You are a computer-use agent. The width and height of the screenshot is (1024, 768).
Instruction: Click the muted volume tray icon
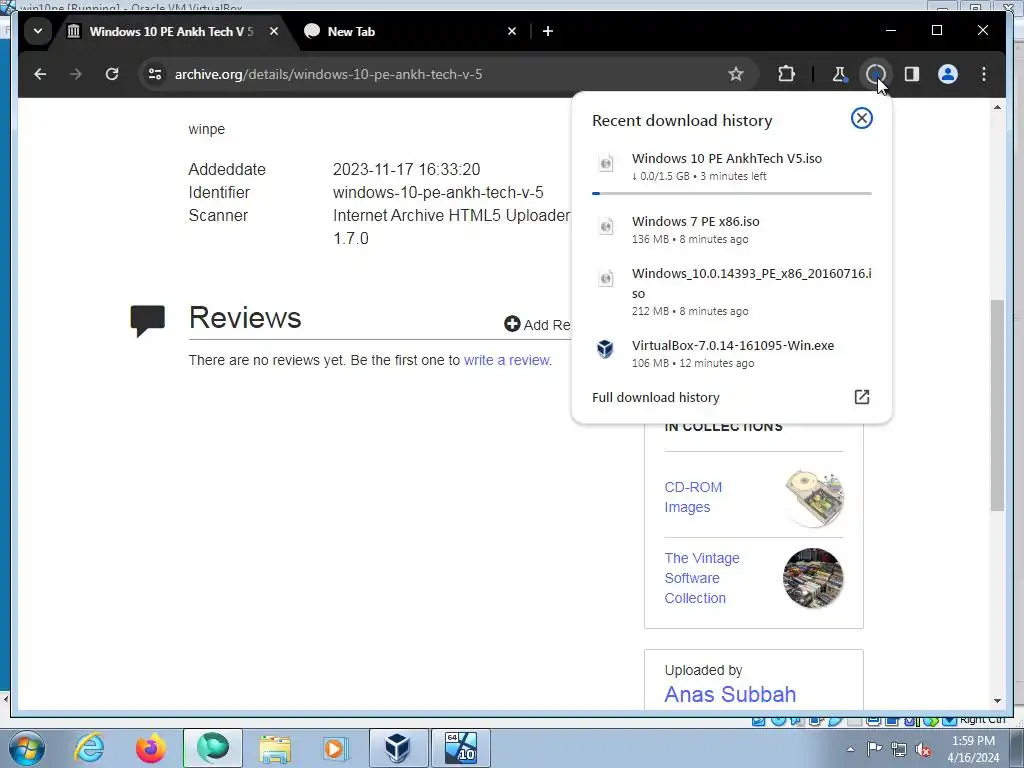tap(923, 750)
